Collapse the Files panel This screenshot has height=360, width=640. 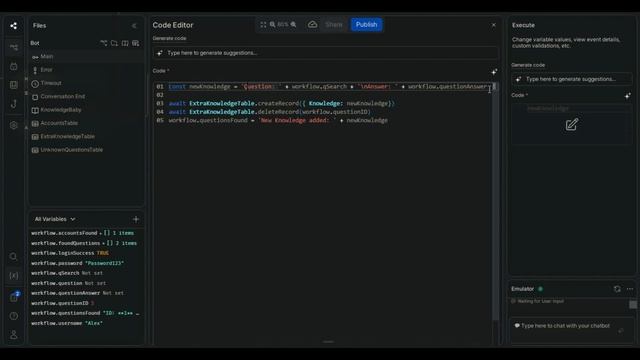[x=134, y=26]
